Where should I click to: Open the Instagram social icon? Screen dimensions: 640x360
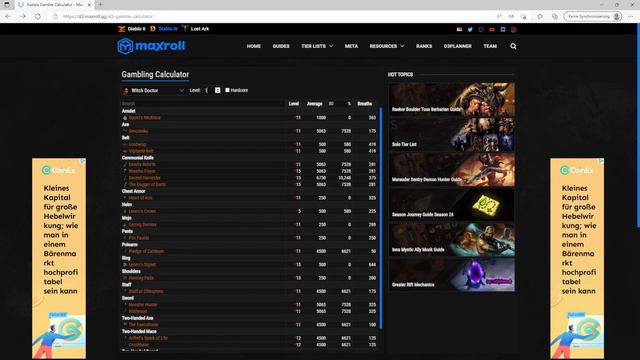click(x=514, y=29)
